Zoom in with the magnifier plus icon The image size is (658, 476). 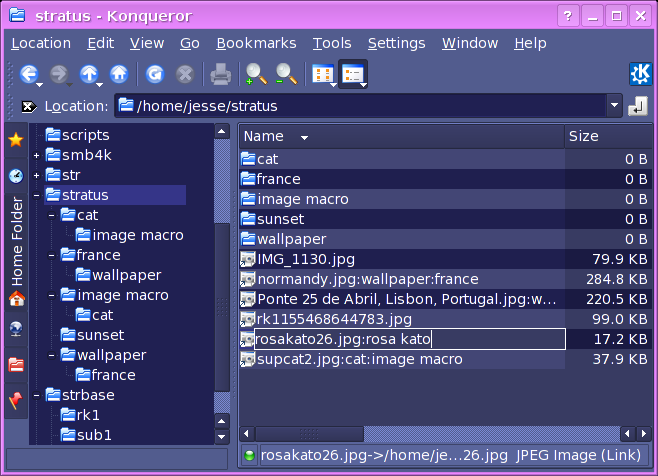pos(256,75)
